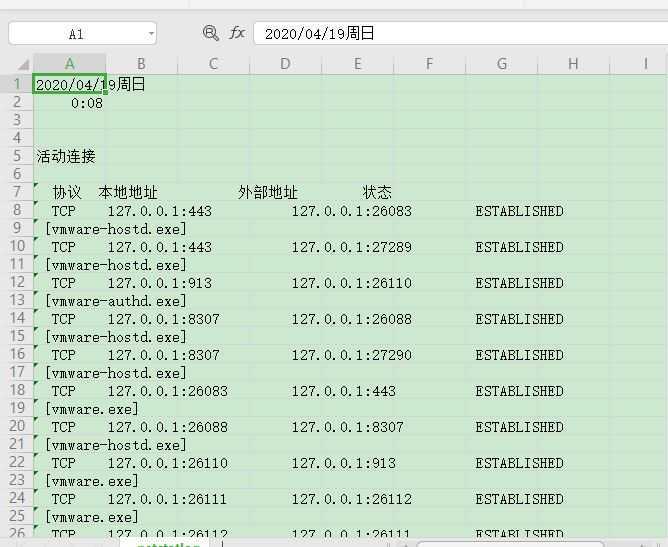Viewport: 668px width, 547px height.
Task: Click foreign address 127.0.0.1:8307 in row 20
Action: [347, 427]
